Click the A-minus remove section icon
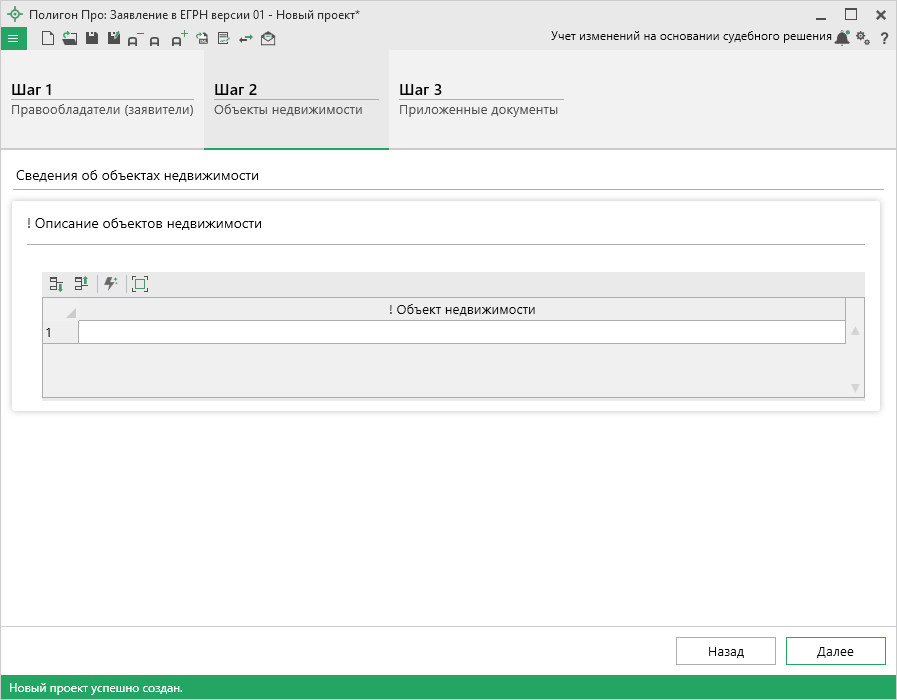897x700 pixels. tap(135, 39)
